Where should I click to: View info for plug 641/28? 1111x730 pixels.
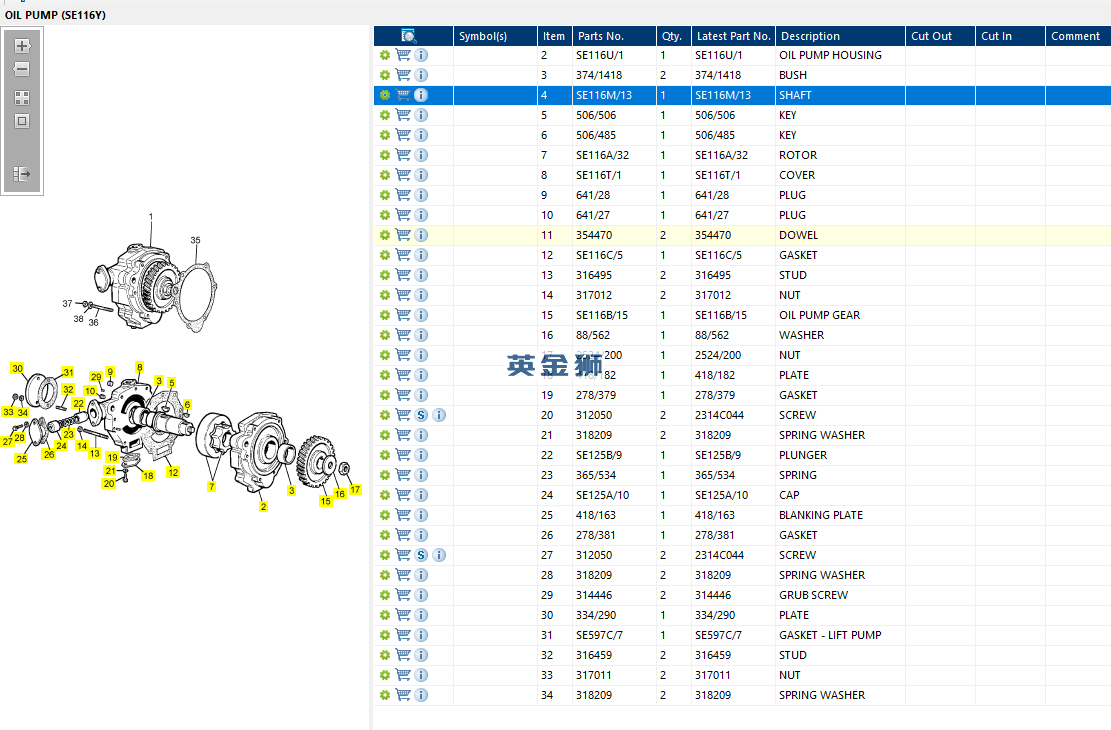(421, 195)
